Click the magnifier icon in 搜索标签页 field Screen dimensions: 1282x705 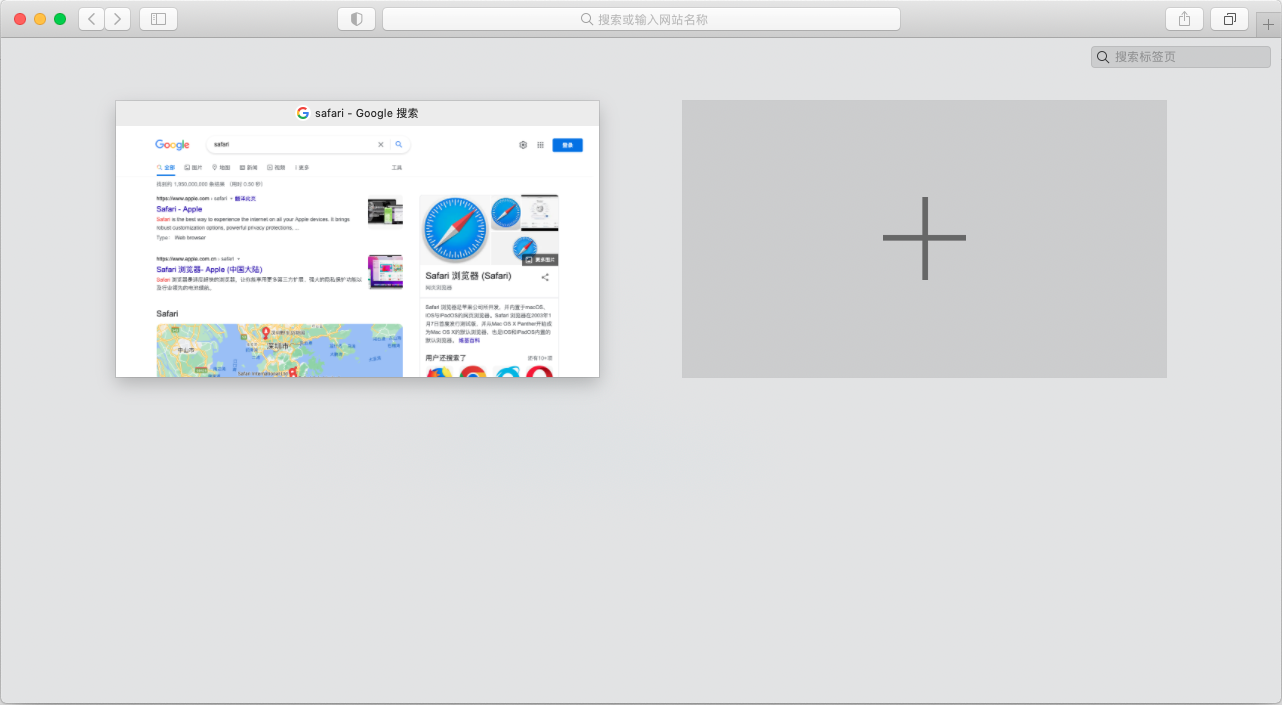pyautogui.click(x=1103, y=57)
